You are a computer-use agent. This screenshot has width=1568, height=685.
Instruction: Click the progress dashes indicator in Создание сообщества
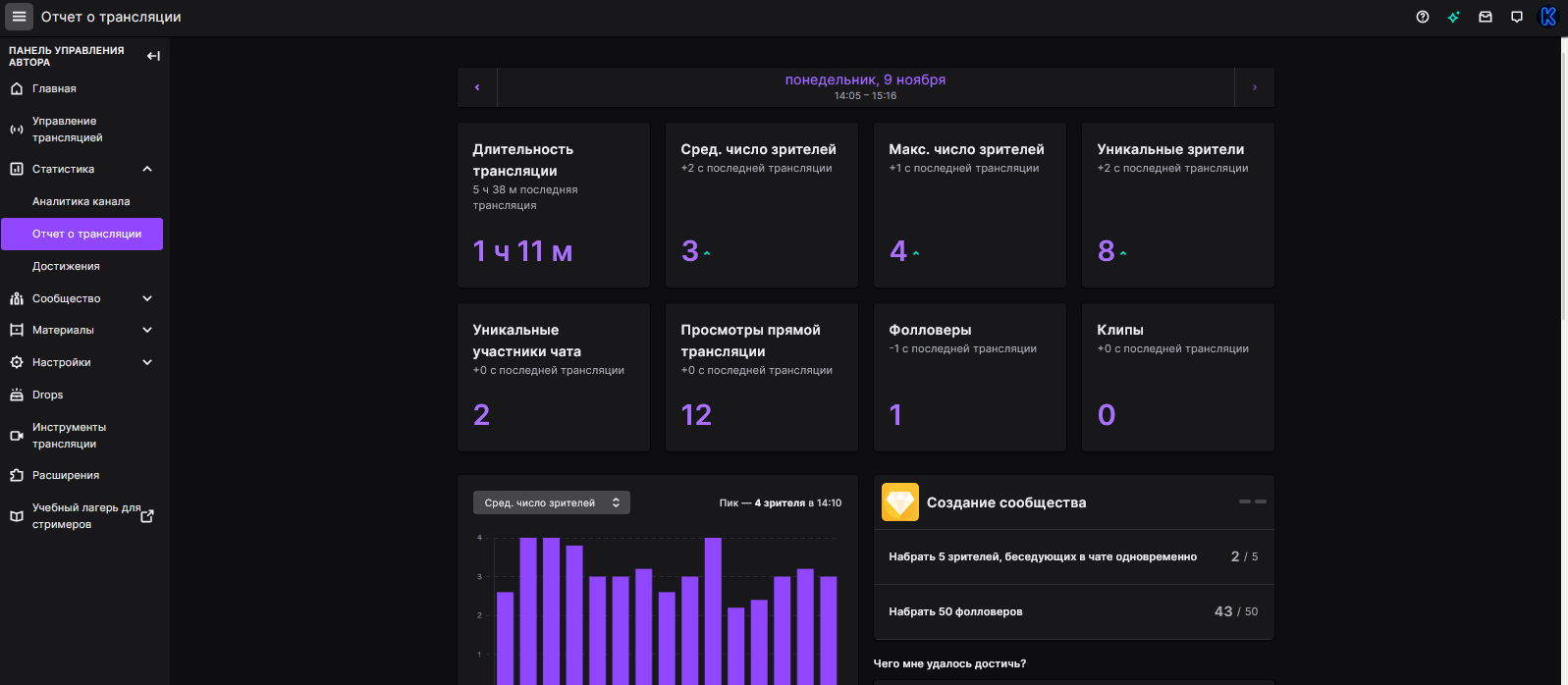click(x=1253, y=501)
